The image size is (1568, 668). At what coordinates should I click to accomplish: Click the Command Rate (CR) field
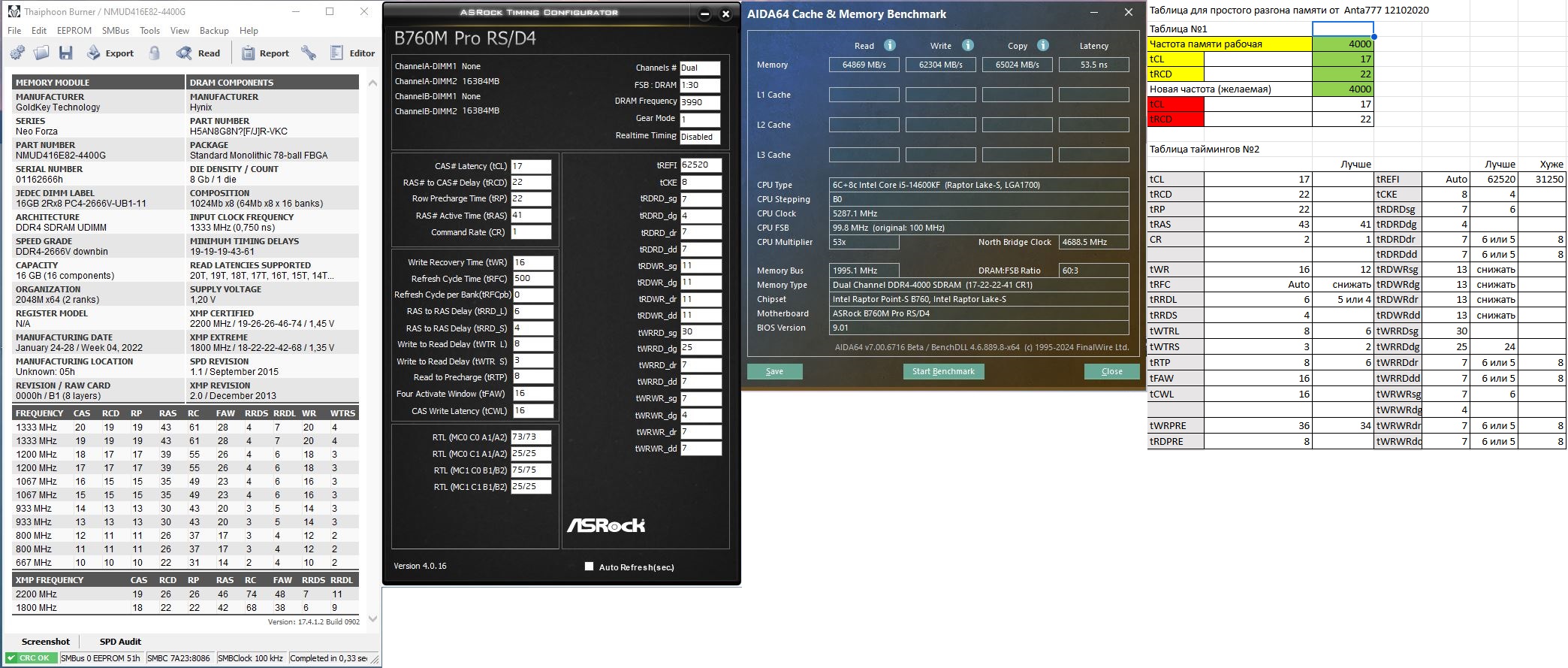pyautogui.click(x=531, y=232)
